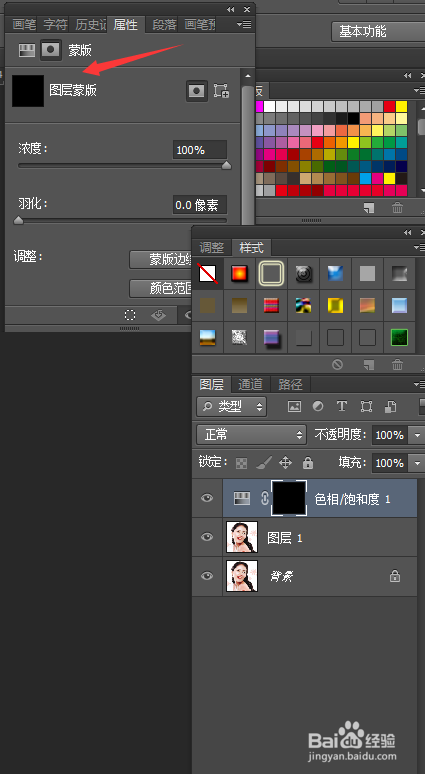The image size is (425, 774).
Task: Apply the striped red-blue style preset
Action: click(x=271, y=306)
